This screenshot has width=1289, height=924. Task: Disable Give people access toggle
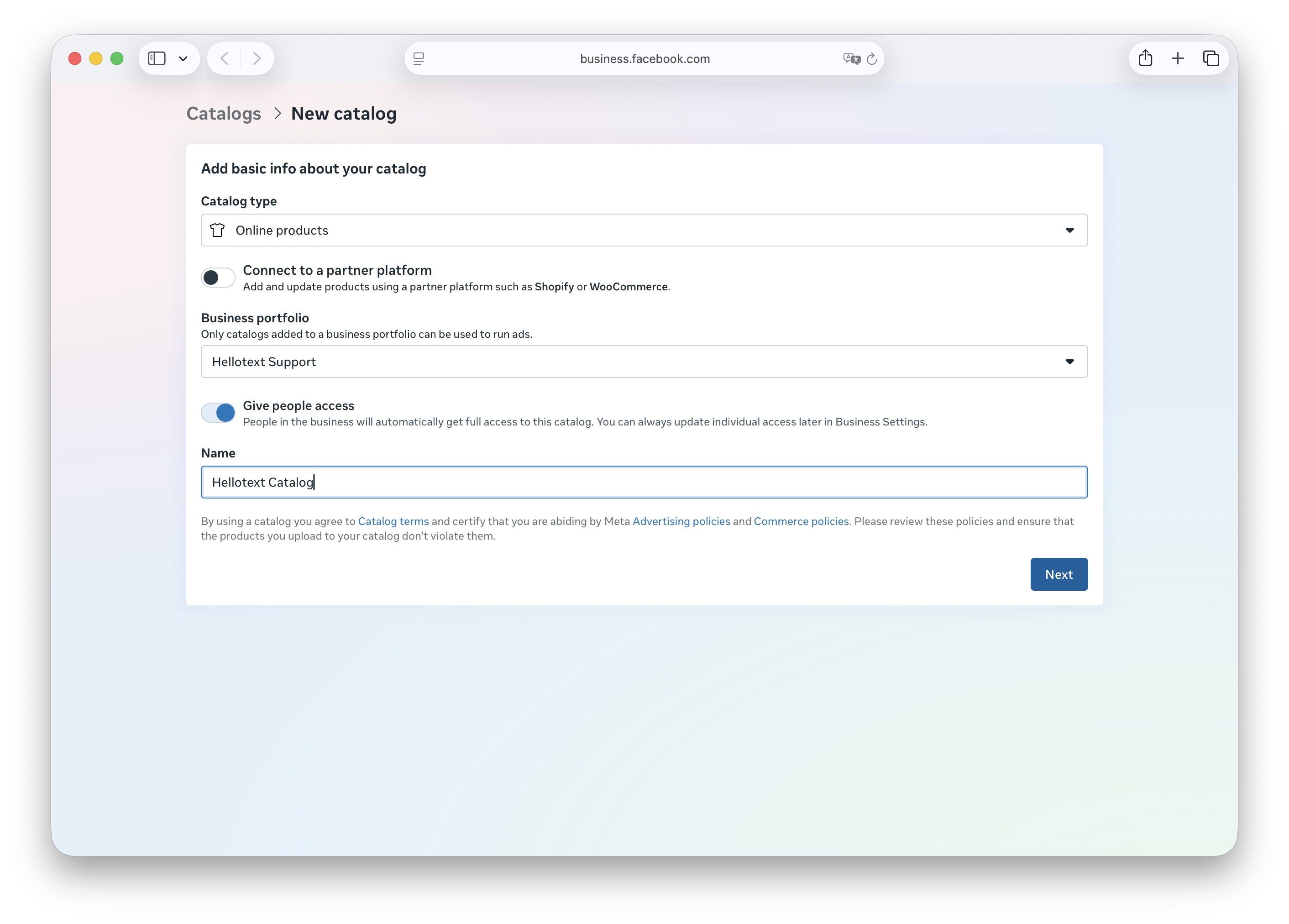click(x=218, y=413)
